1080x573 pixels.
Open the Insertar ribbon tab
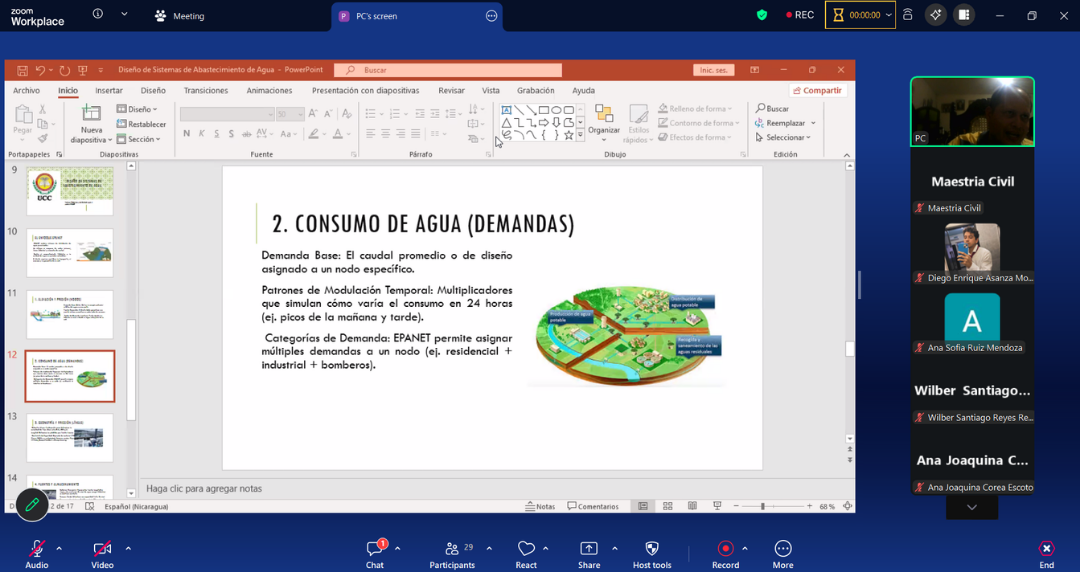(x=109, y=90)
